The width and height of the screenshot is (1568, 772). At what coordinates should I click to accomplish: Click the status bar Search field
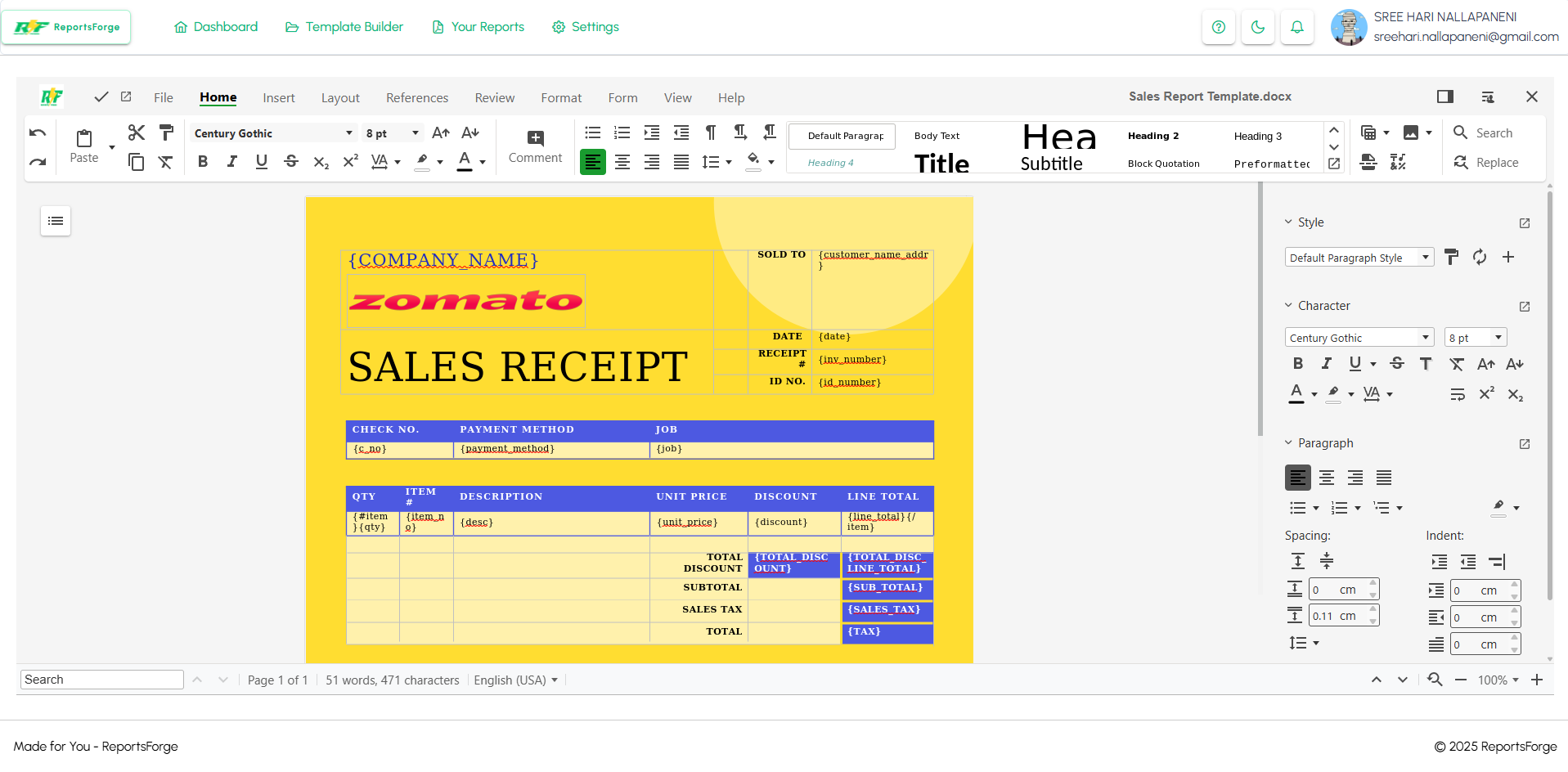pyautogui.click(x=102, y=680)
